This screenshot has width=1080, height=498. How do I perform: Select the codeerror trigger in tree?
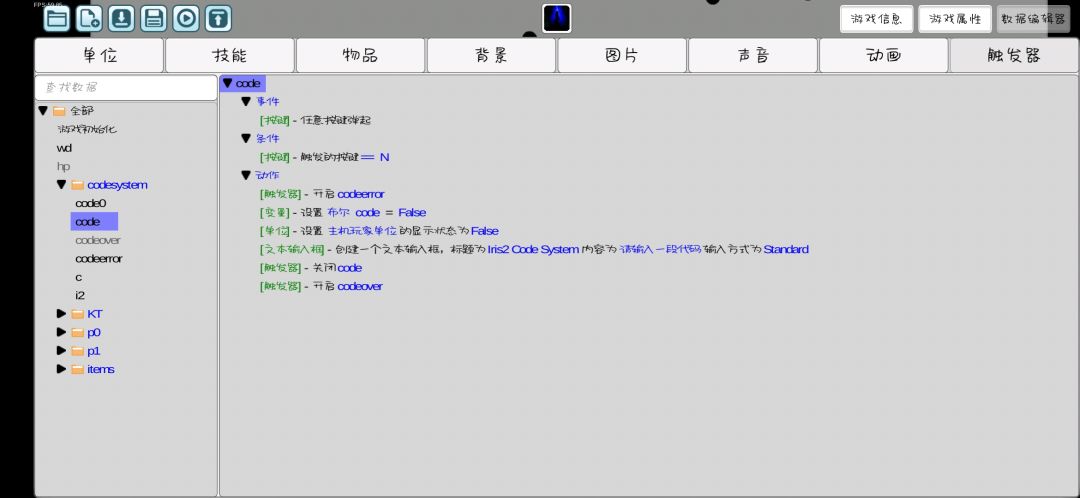pyautogui.click(x=98, y=259)
